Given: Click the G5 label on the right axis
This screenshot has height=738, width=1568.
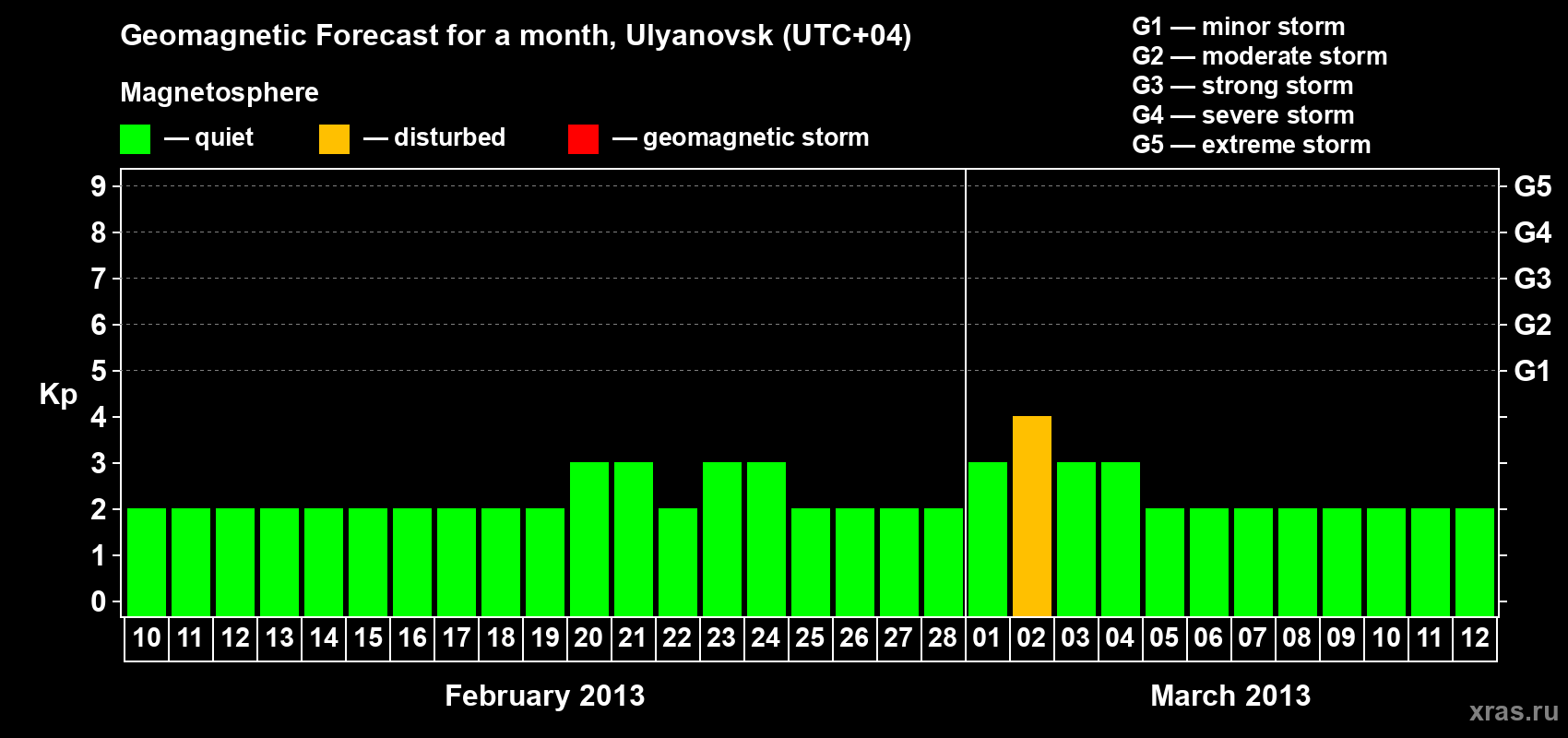Looking at the screenshot, I should [1532, 186].
